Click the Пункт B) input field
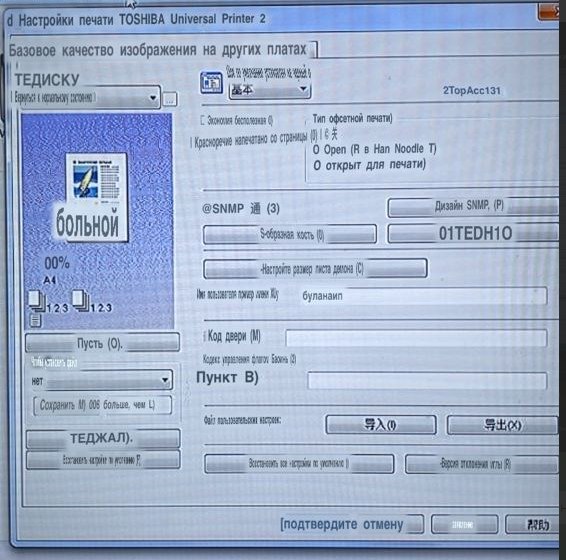 427,381
